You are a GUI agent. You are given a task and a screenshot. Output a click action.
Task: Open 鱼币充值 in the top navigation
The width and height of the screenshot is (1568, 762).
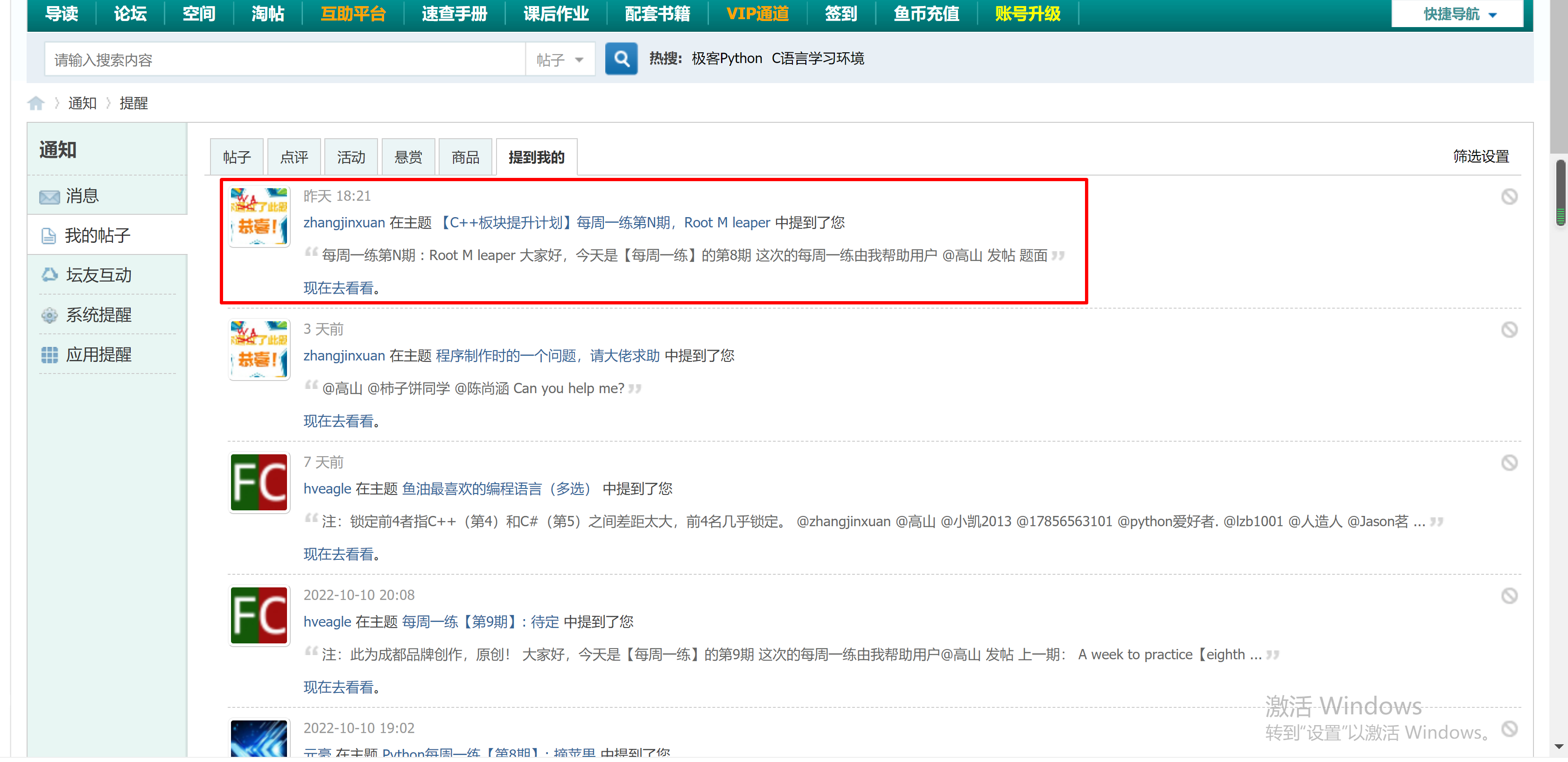(x=926, y=14)
